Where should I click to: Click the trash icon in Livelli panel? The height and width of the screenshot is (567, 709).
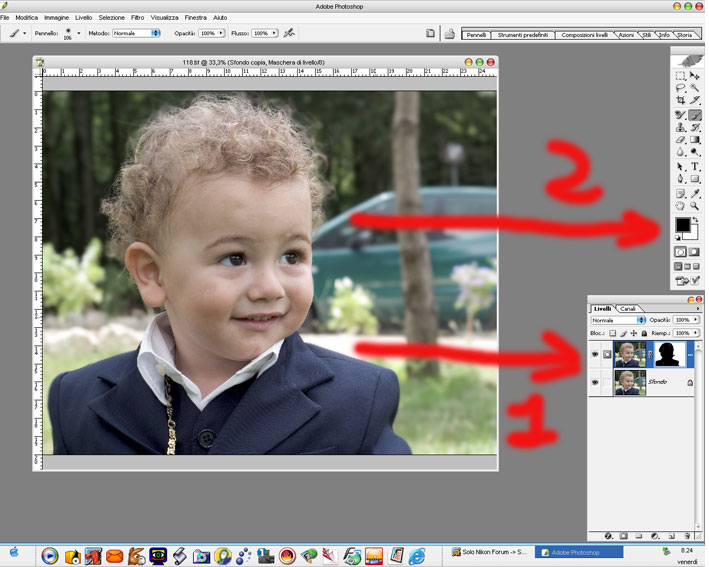[687, 537]
